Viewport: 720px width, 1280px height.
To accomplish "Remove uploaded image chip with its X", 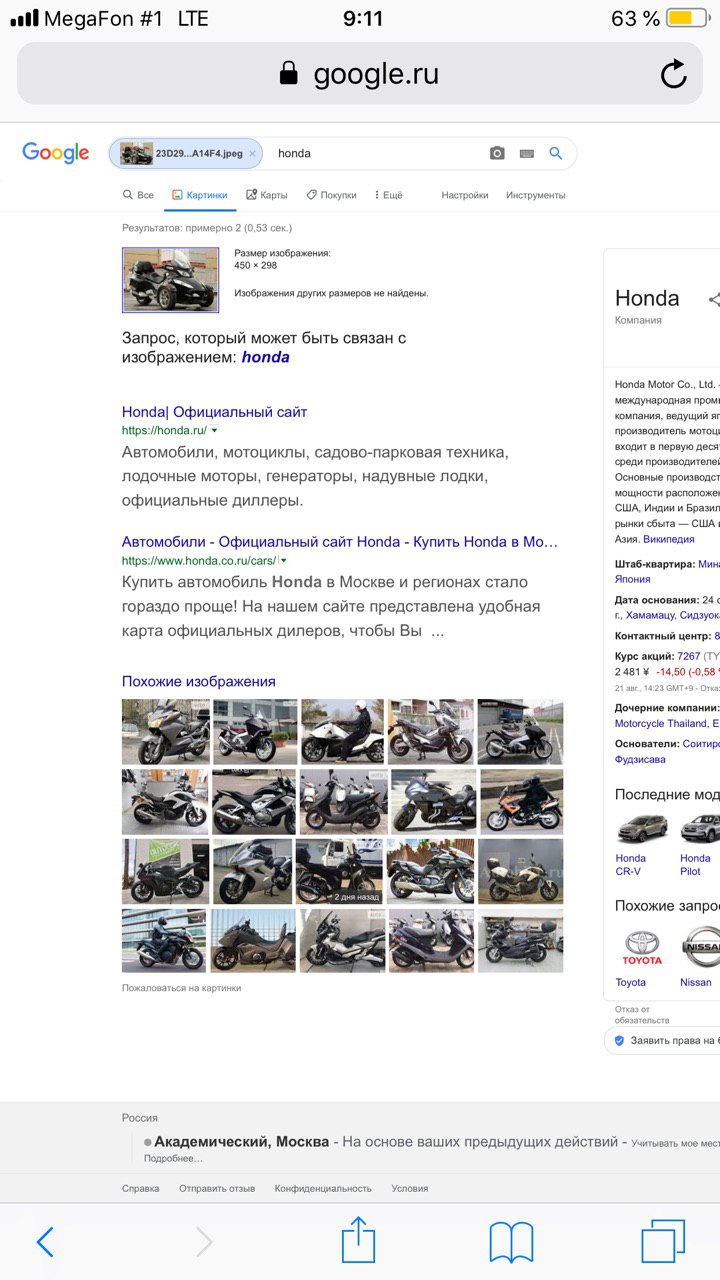I will tap(252, 153).
